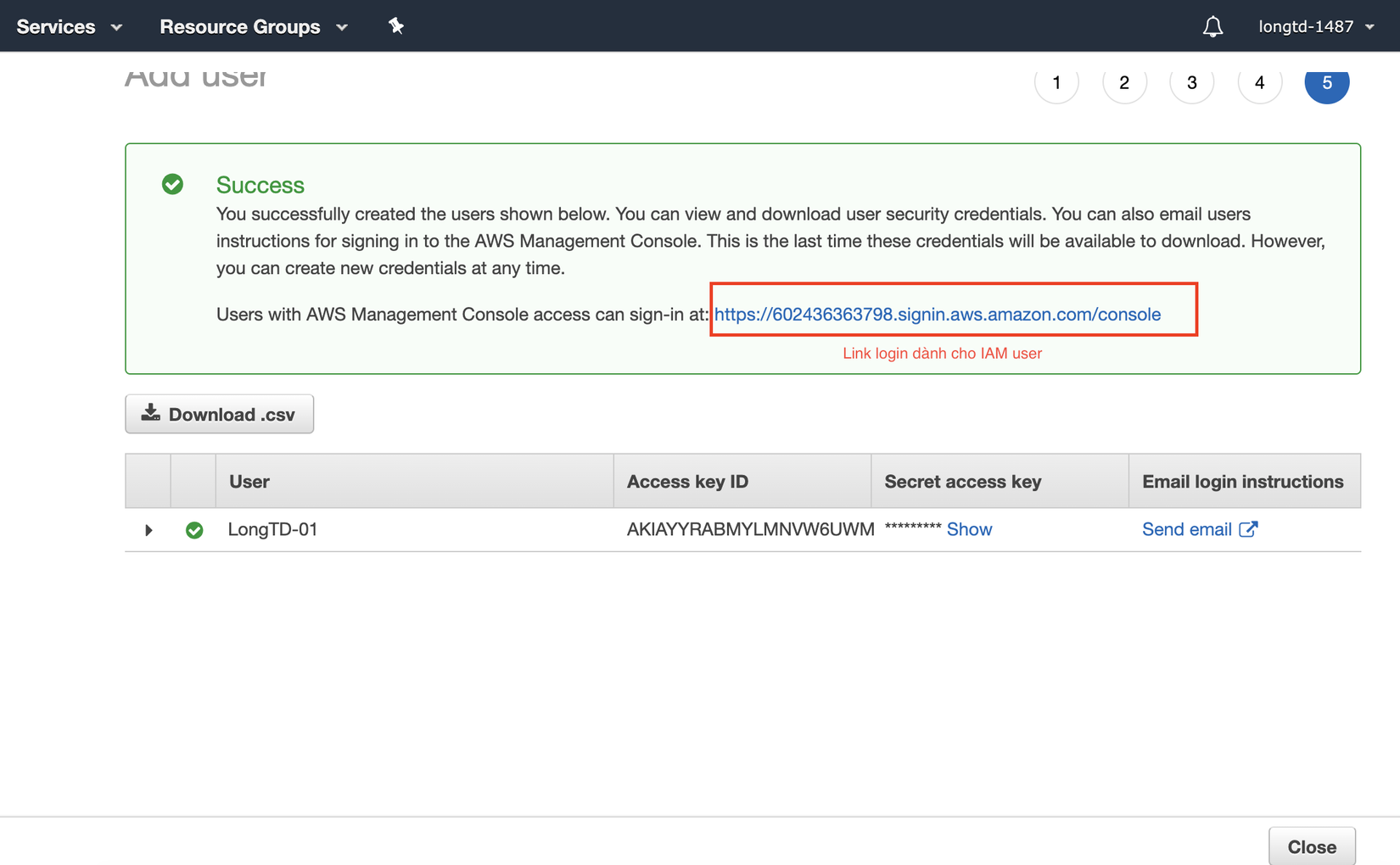Jump to wizard step 4
This screenshot has height=865, width=1400.
tap(1259, 83)
